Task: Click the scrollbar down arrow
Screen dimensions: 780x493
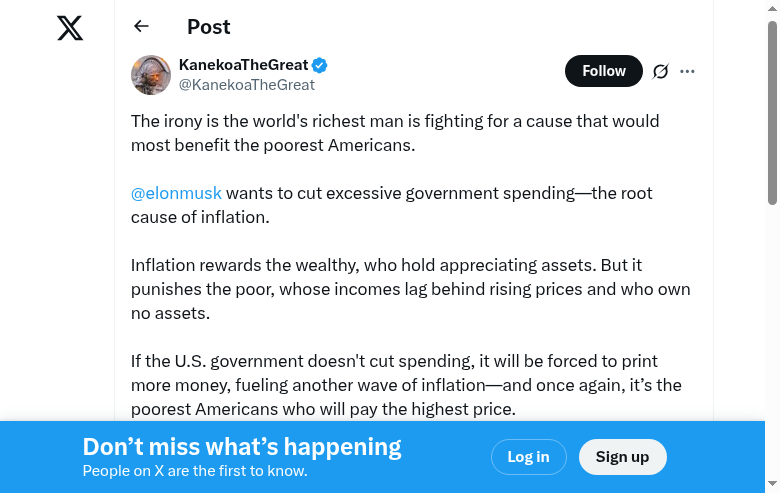Action: tap(772, 485)
